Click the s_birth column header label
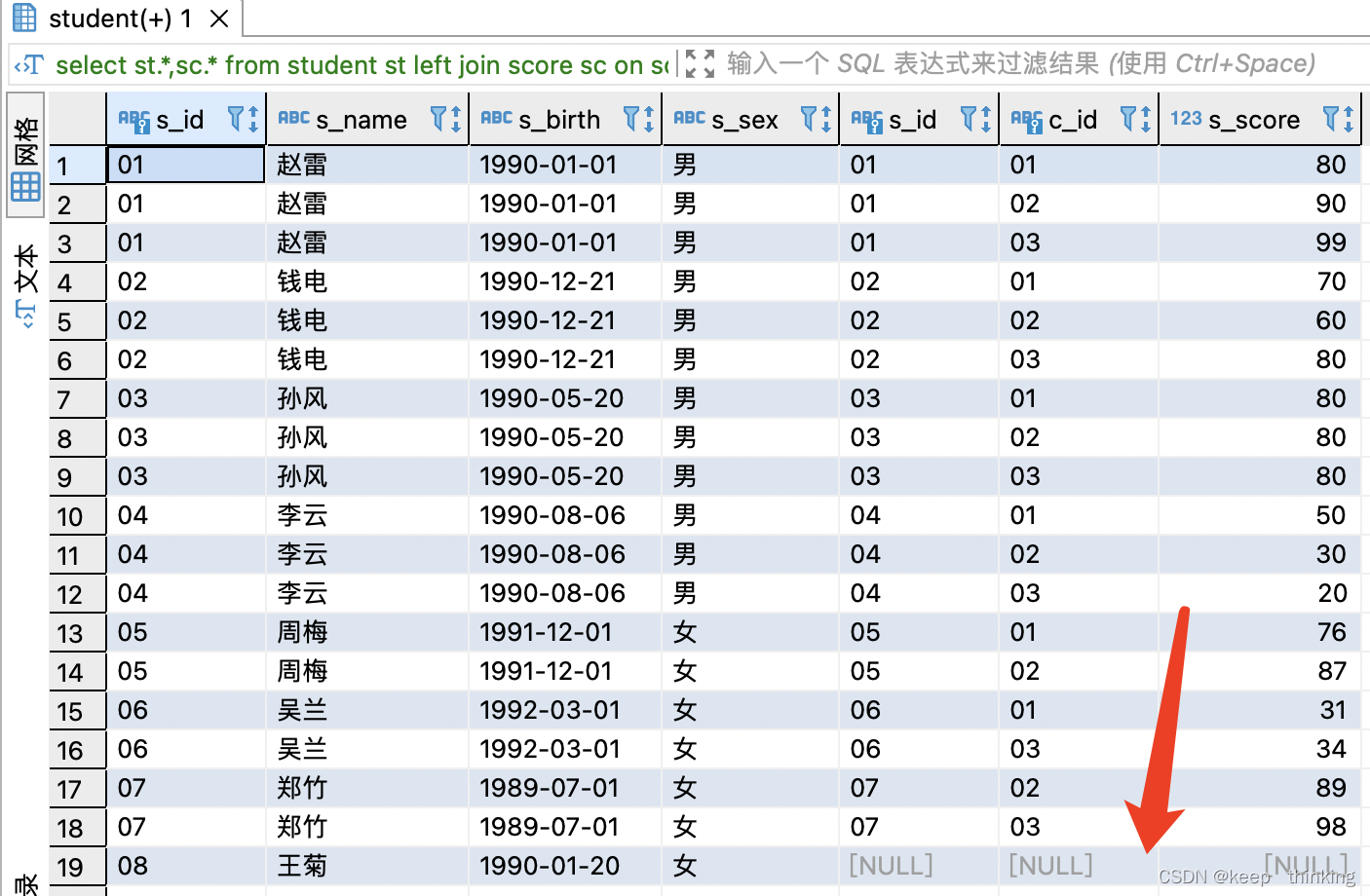1370x896 pixels. [x=559, y=120]
